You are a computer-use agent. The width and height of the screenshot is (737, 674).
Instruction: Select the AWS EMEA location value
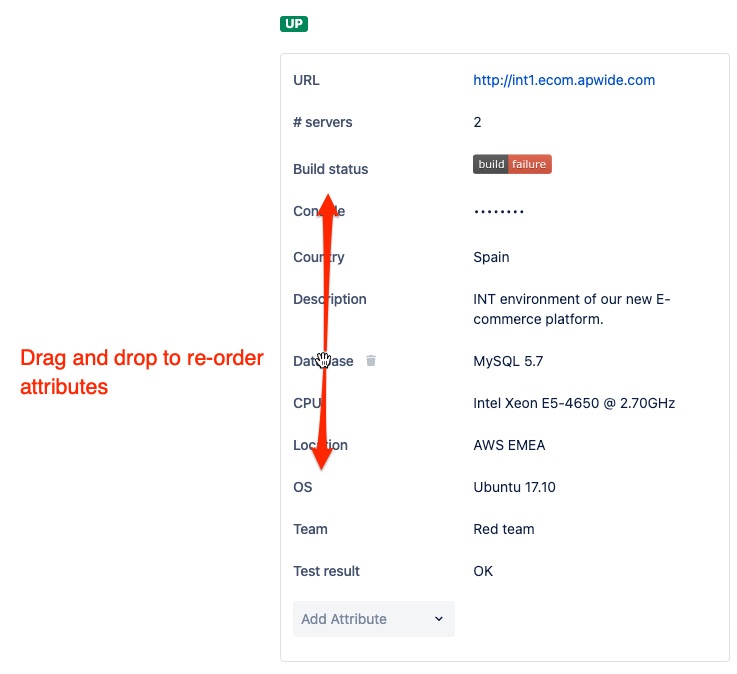pos(509,445)
